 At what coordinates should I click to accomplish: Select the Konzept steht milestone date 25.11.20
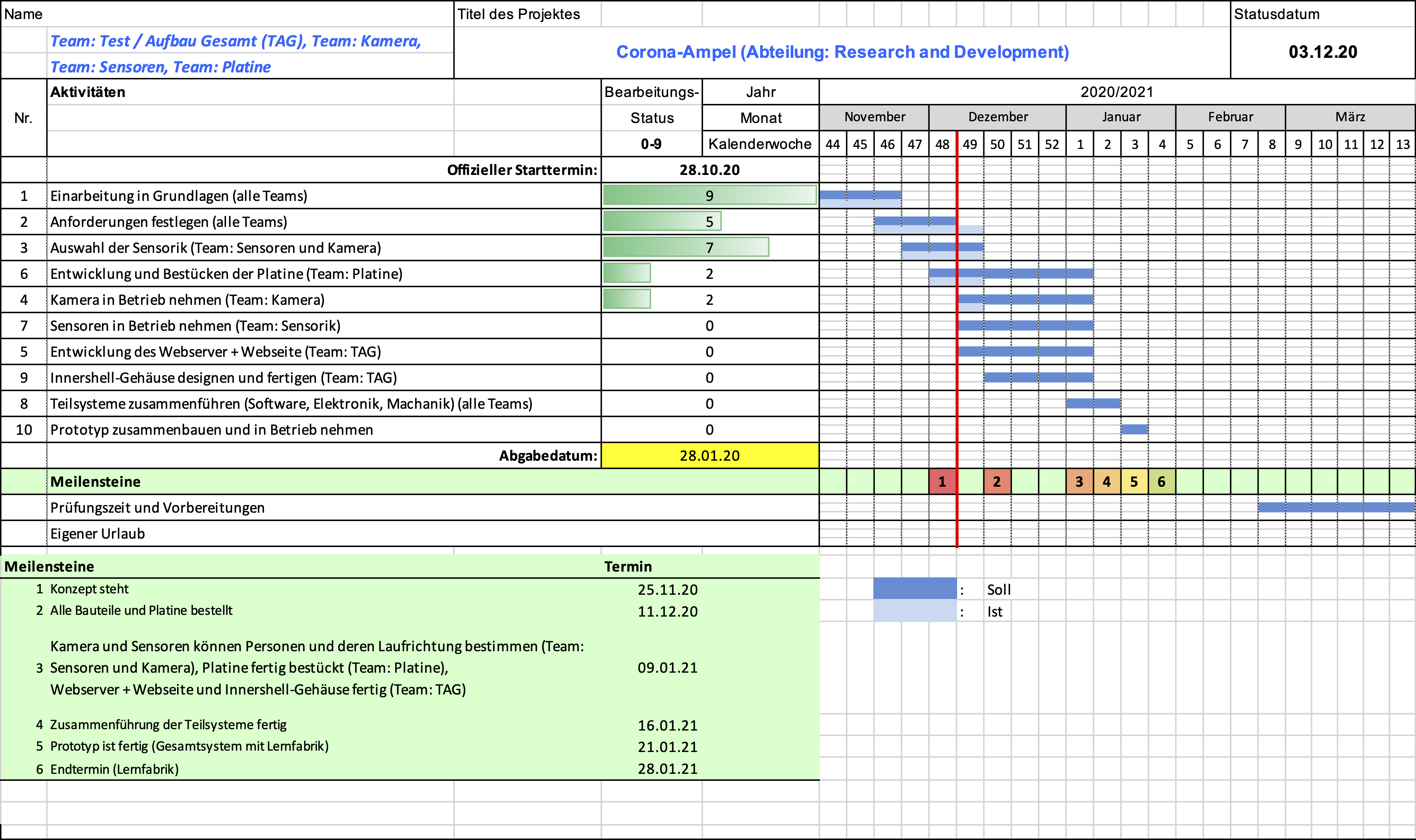click(668, 589)
